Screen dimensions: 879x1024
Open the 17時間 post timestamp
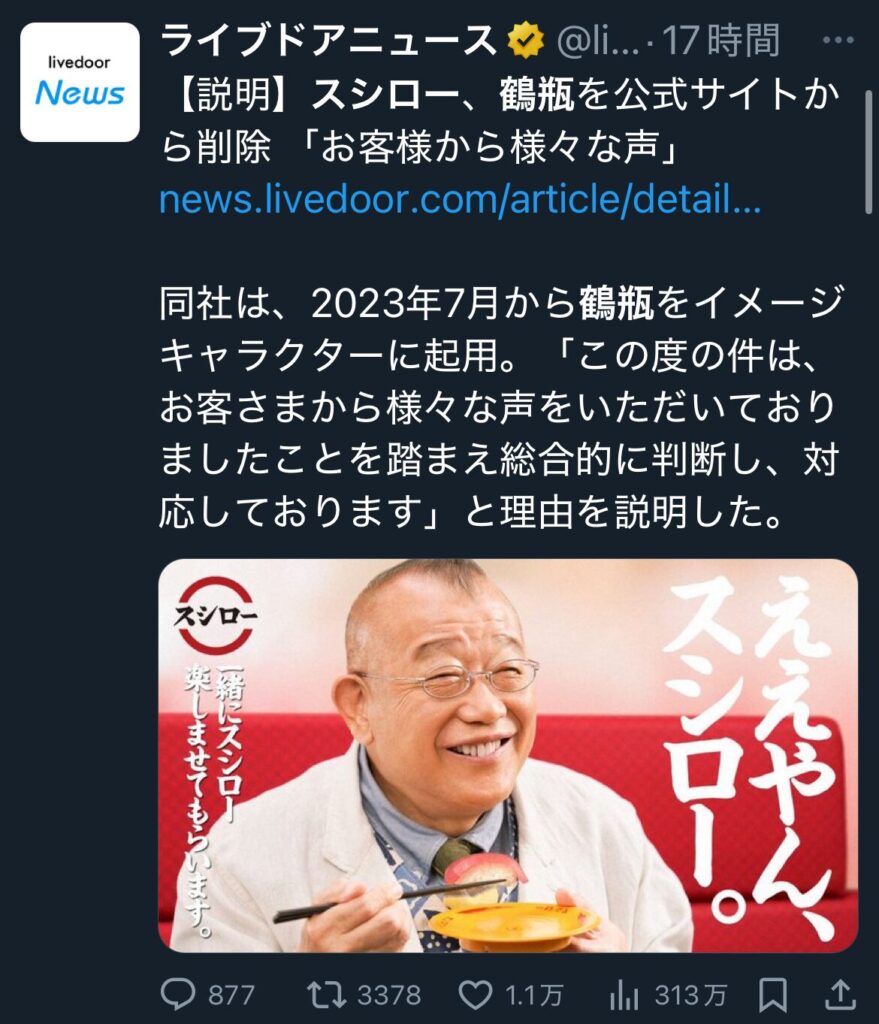(x=722, y=40)
